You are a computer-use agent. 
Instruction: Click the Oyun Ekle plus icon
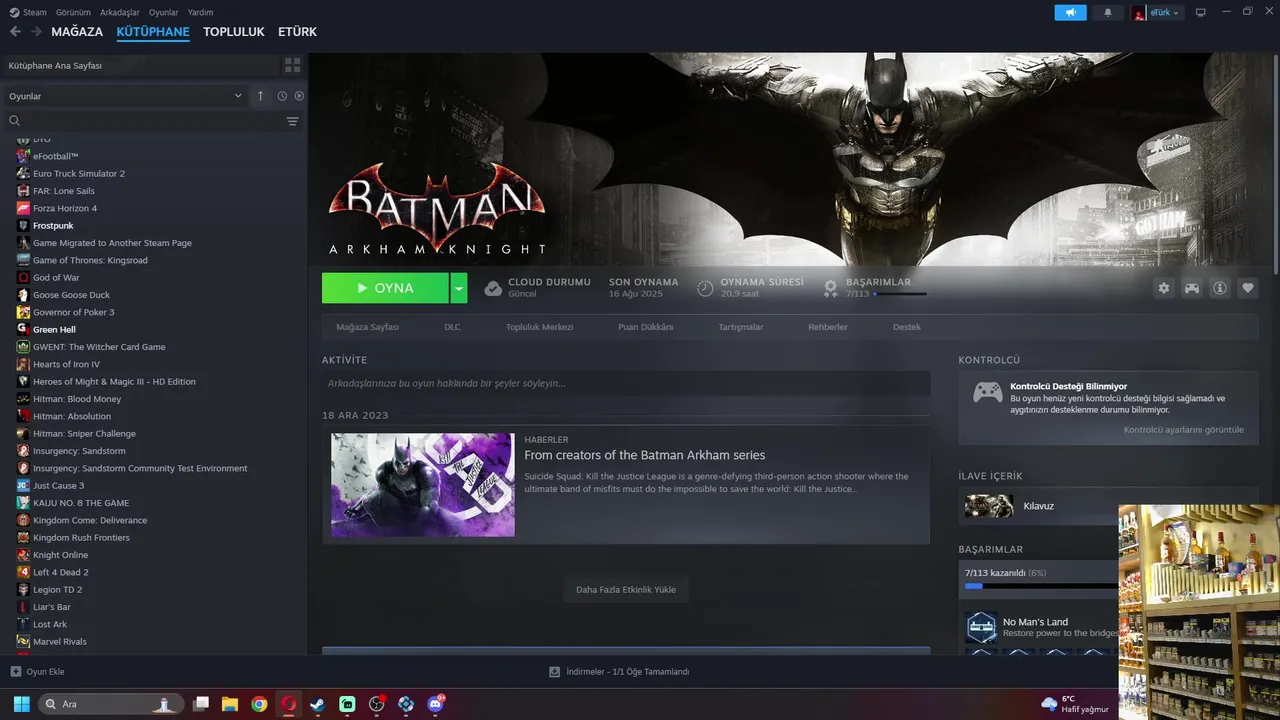[15, 672]
